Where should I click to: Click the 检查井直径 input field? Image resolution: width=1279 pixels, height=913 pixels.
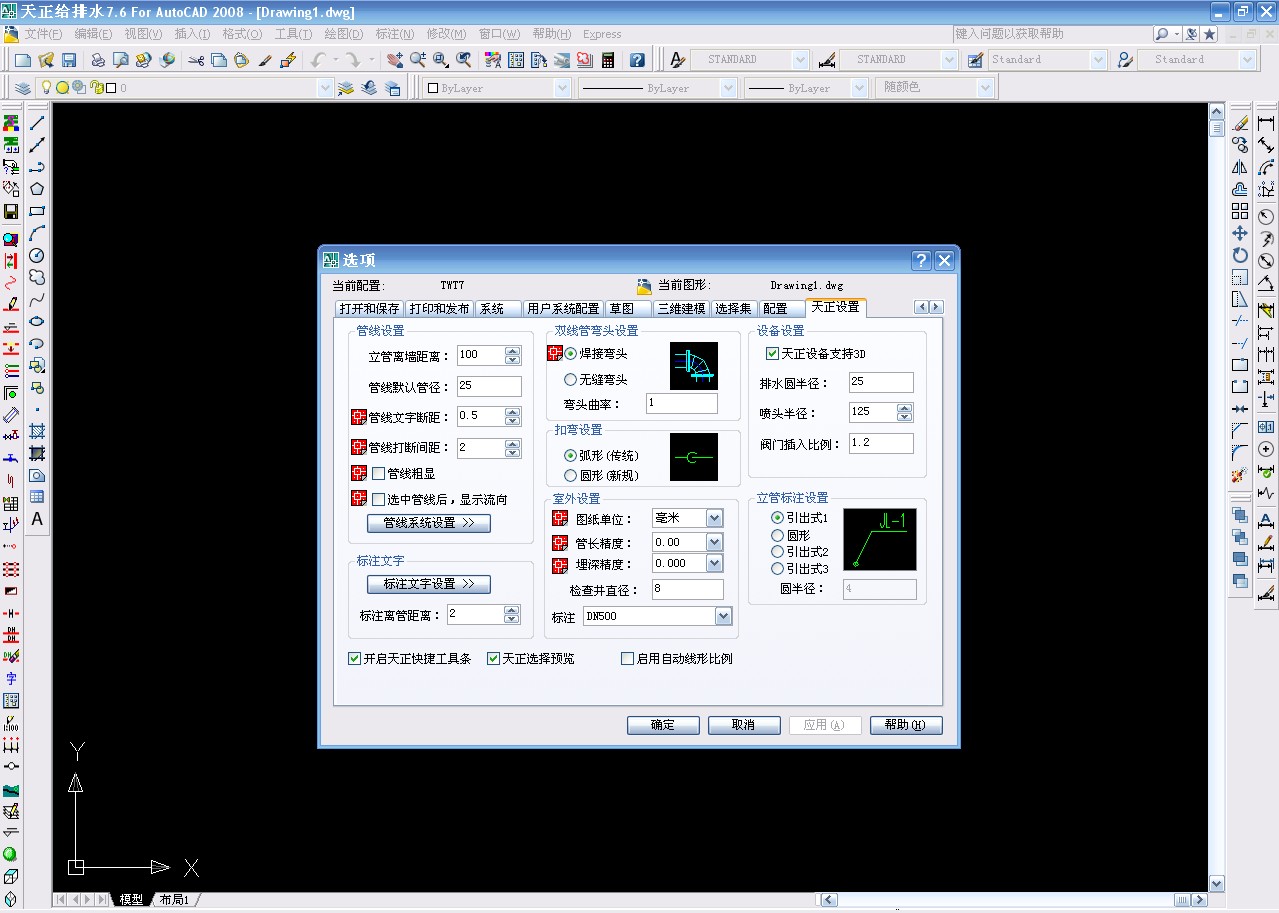click(x=686, y=590)
